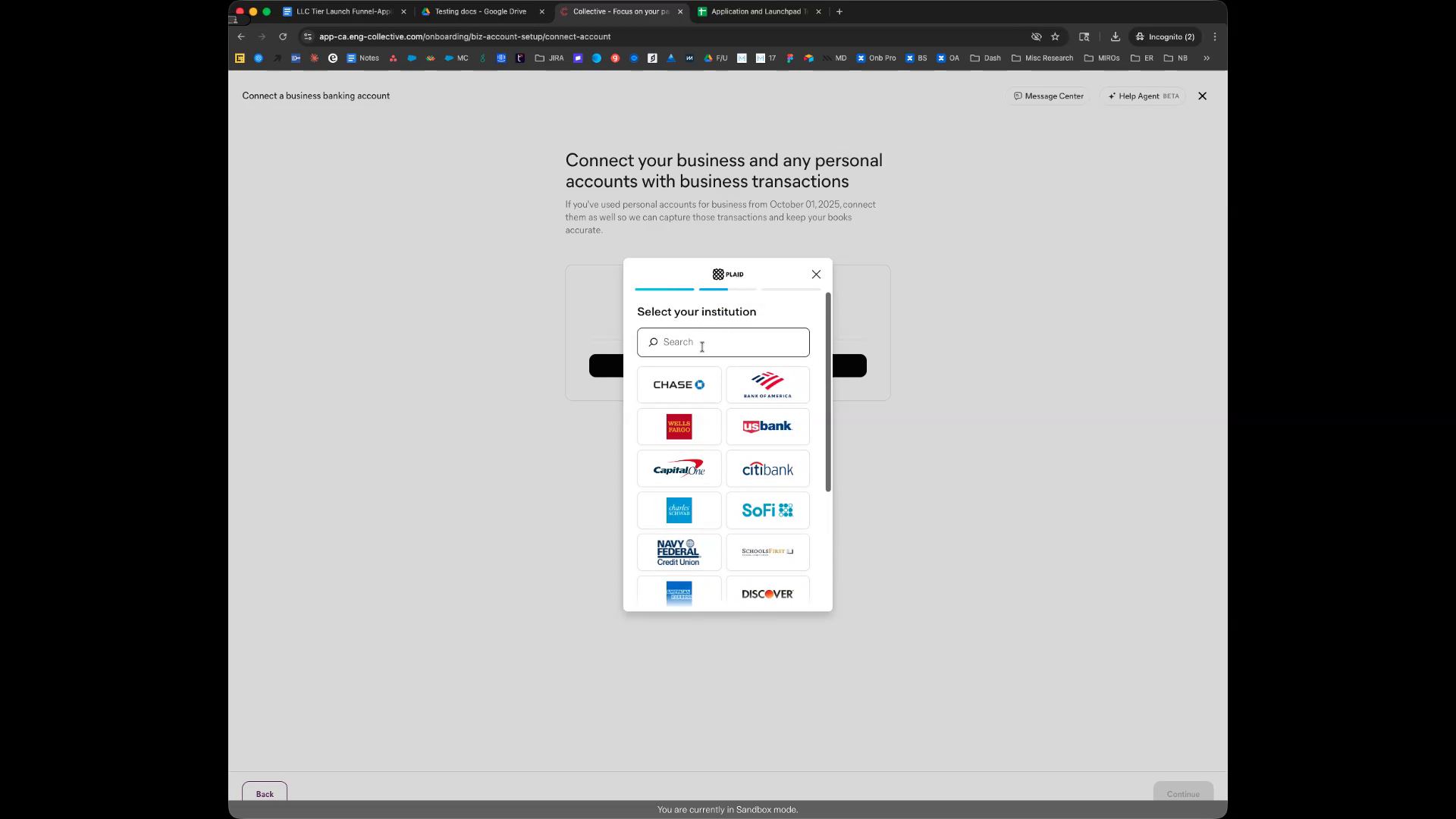Image resolution: width=1456 pixels, height=819 pixels.
Task: Select the Citibank institution tile
Action: (x=767, y=469)
